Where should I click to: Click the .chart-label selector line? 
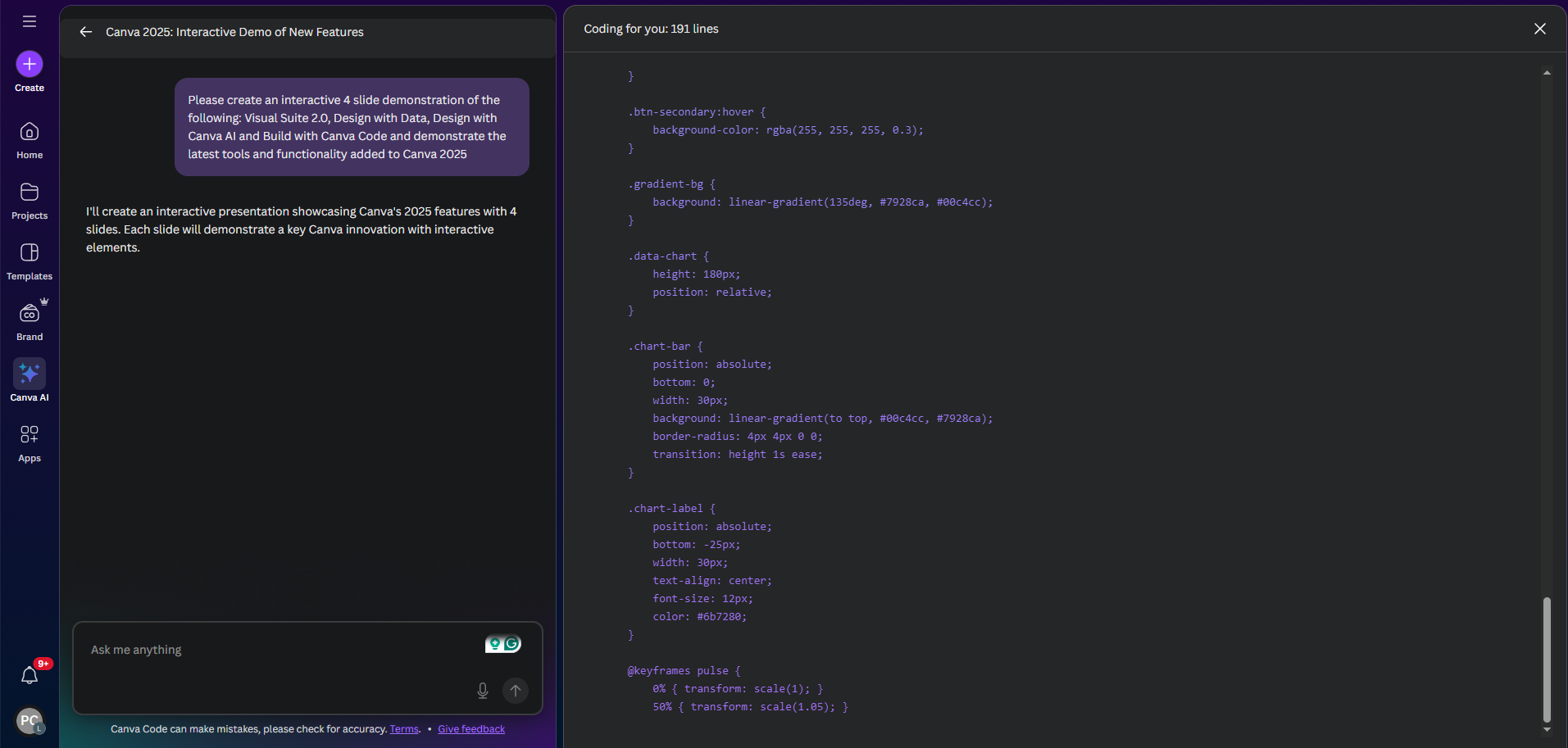coord(671,509)
